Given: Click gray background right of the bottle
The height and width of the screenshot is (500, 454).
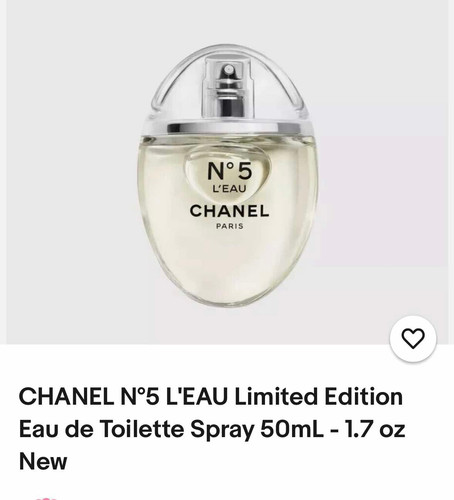Looking at the screenshot, I should 383,173.
